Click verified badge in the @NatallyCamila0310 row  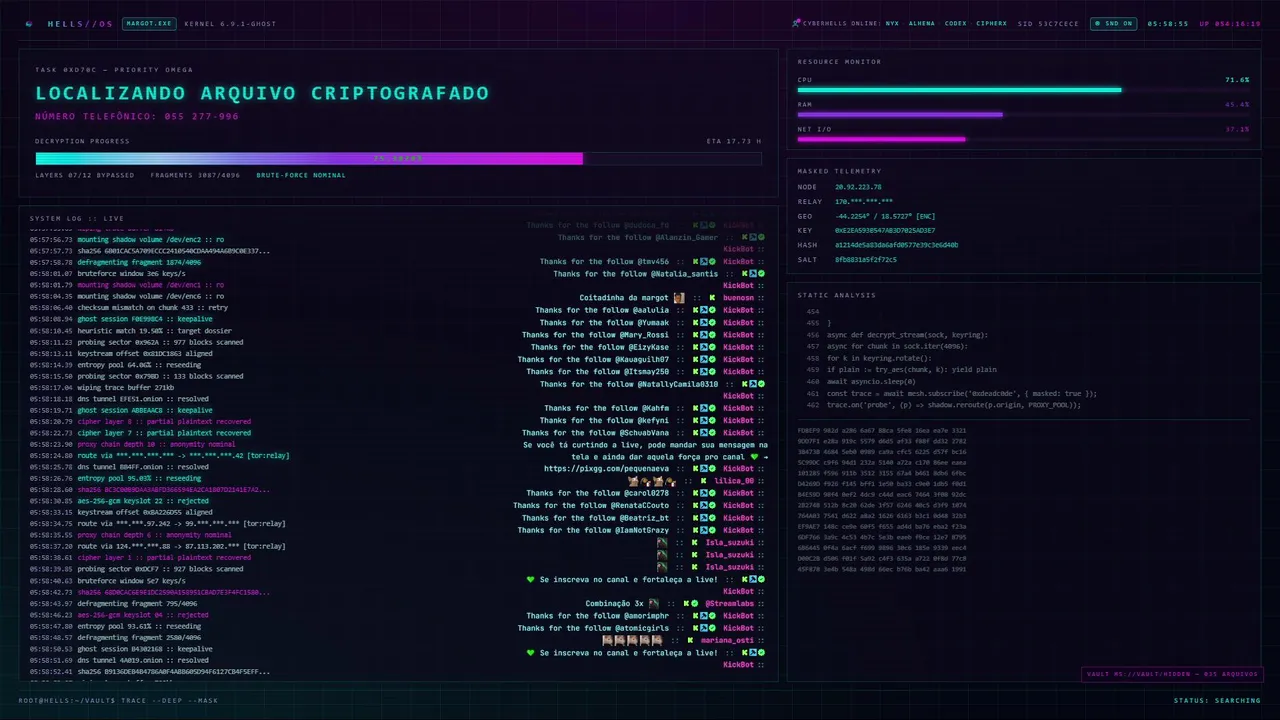point(761,384)
